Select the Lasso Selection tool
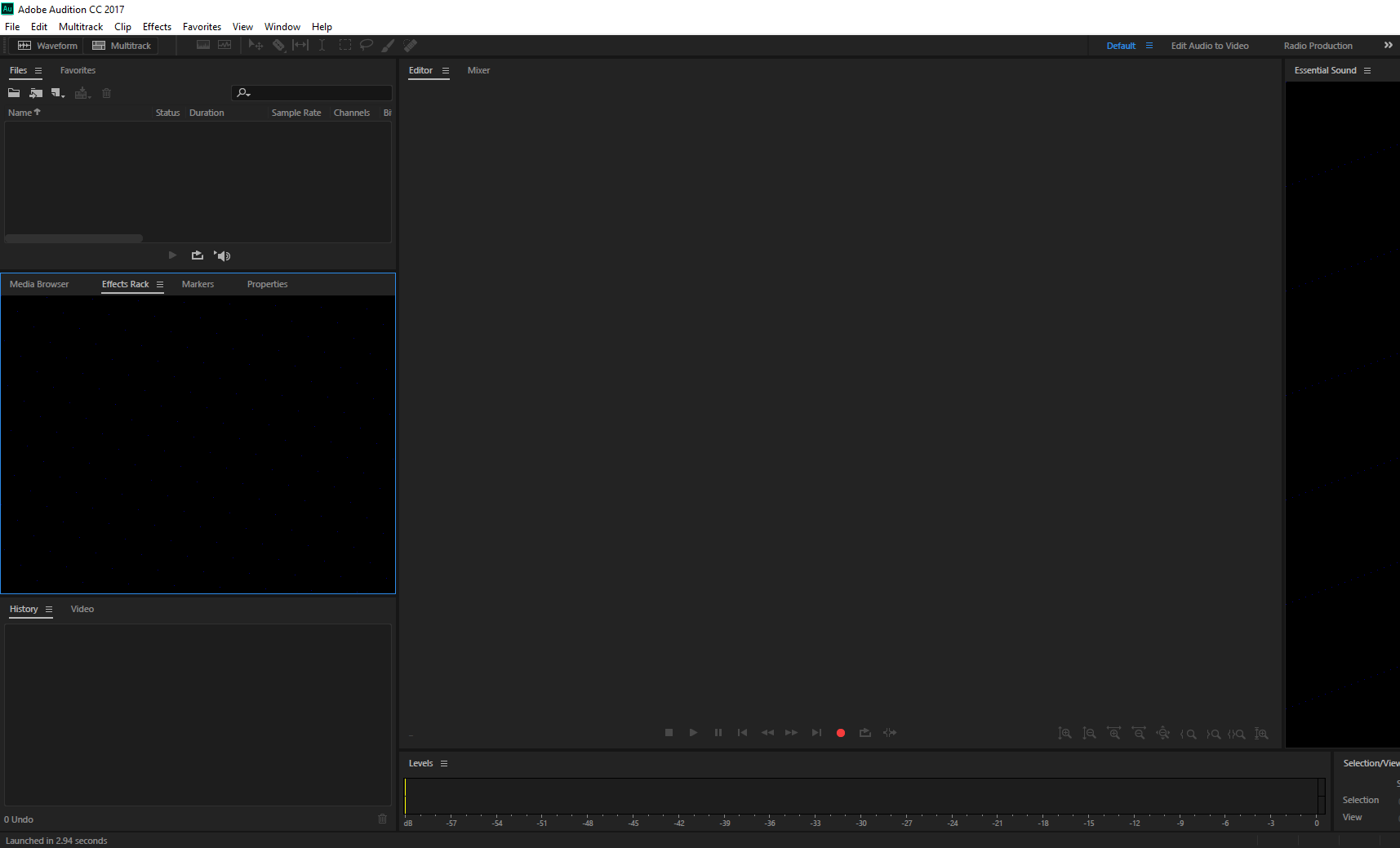 [x=366, y=45]
